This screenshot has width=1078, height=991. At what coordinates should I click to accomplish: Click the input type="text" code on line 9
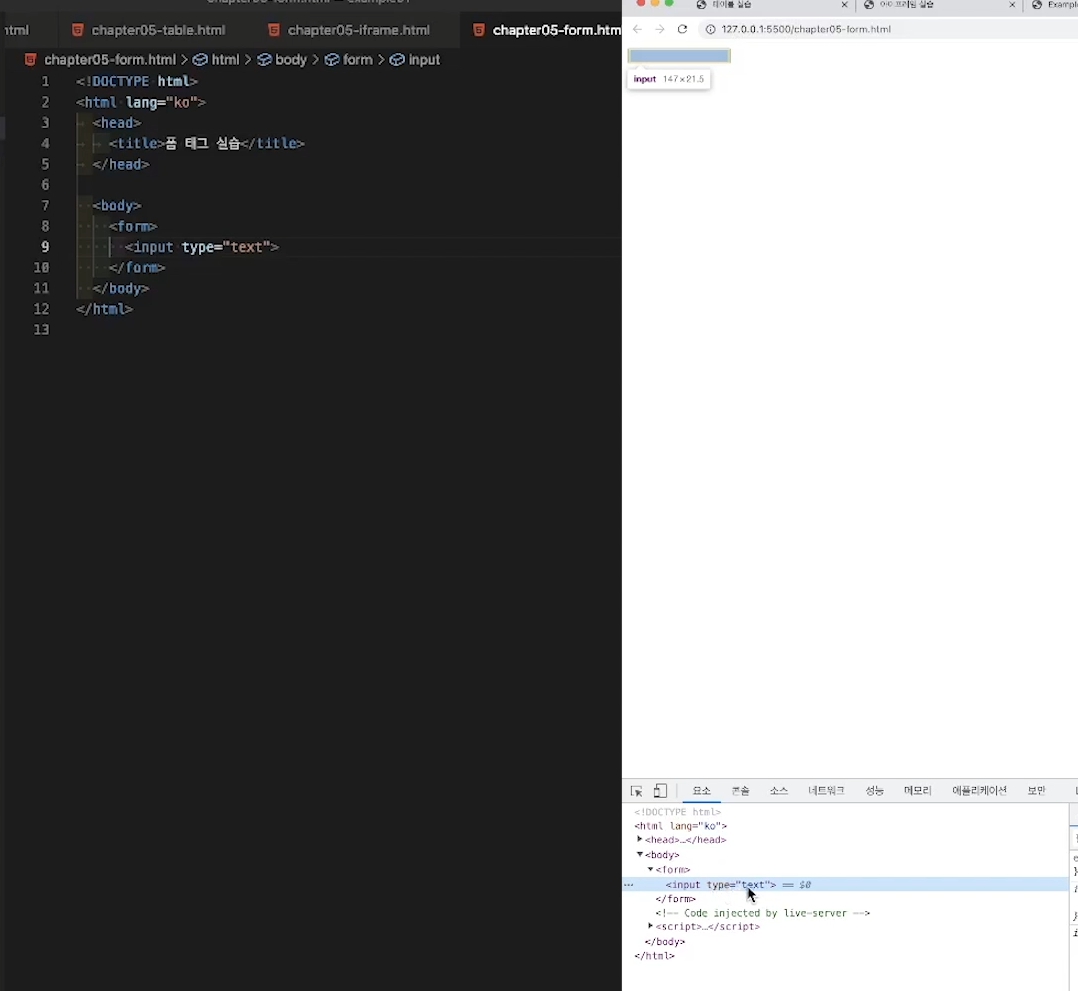click(x=201, y=247)
